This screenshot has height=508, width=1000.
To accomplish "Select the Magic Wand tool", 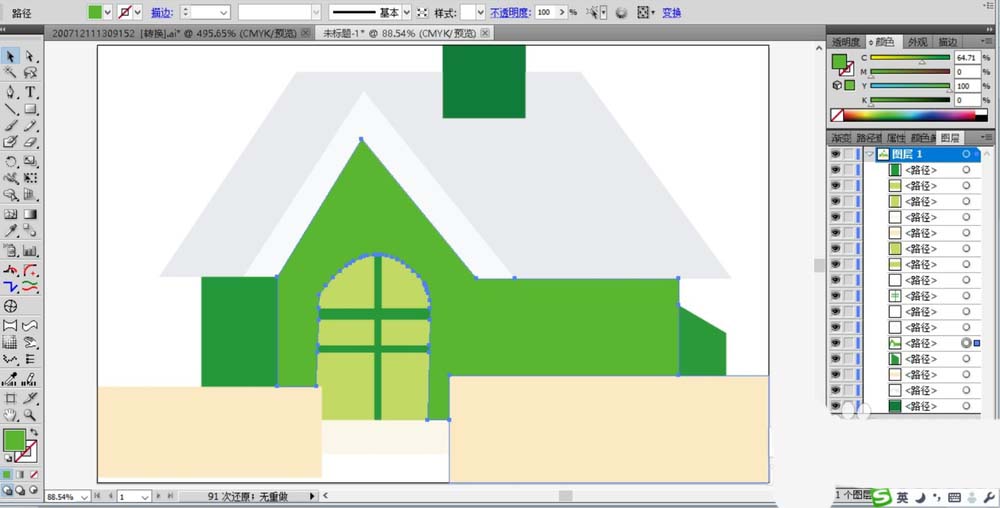I will tap(10, 73).
